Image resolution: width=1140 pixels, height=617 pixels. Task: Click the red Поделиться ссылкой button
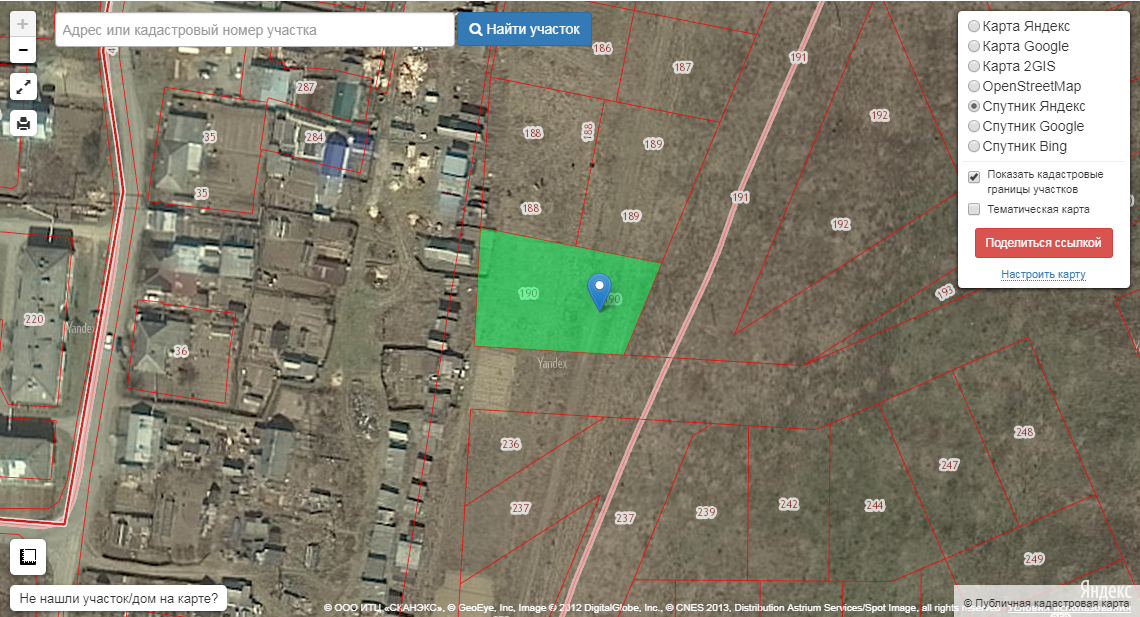[1043, 243]
